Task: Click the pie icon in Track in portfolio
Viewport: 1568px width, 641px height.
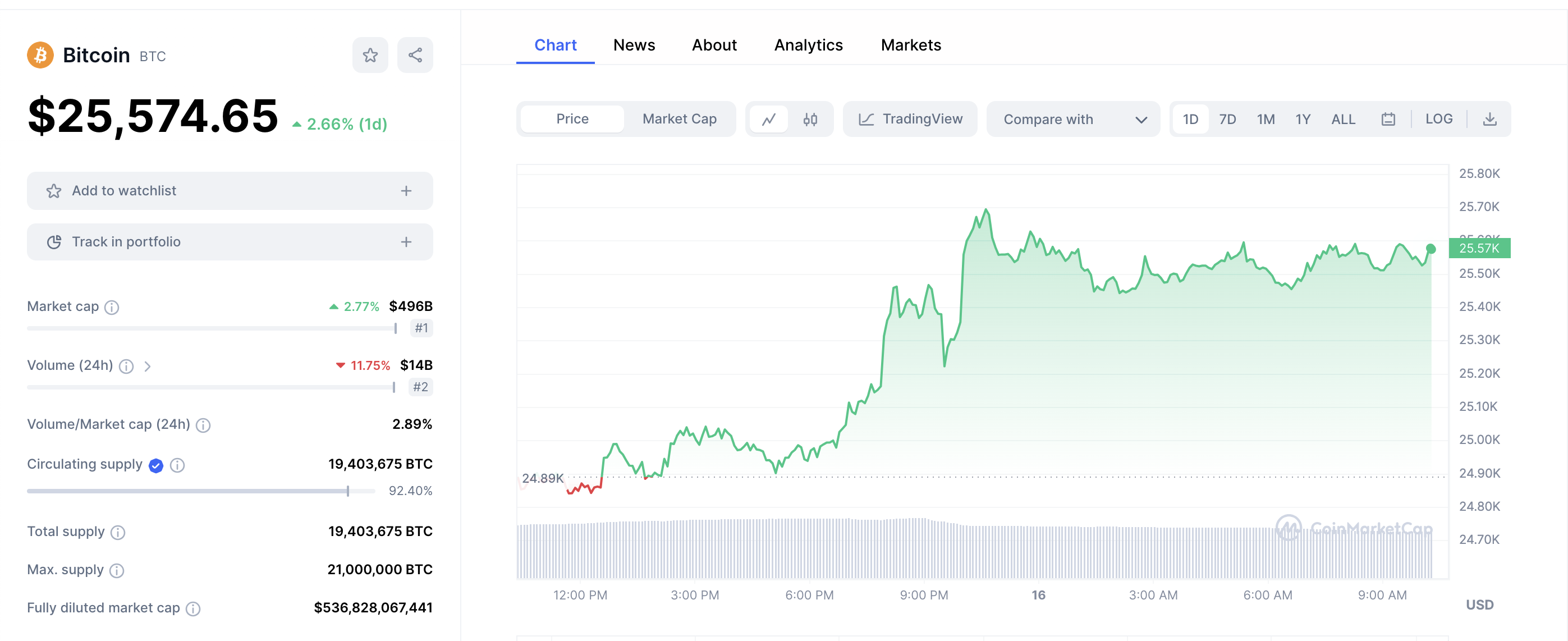Action: [54, 242]
